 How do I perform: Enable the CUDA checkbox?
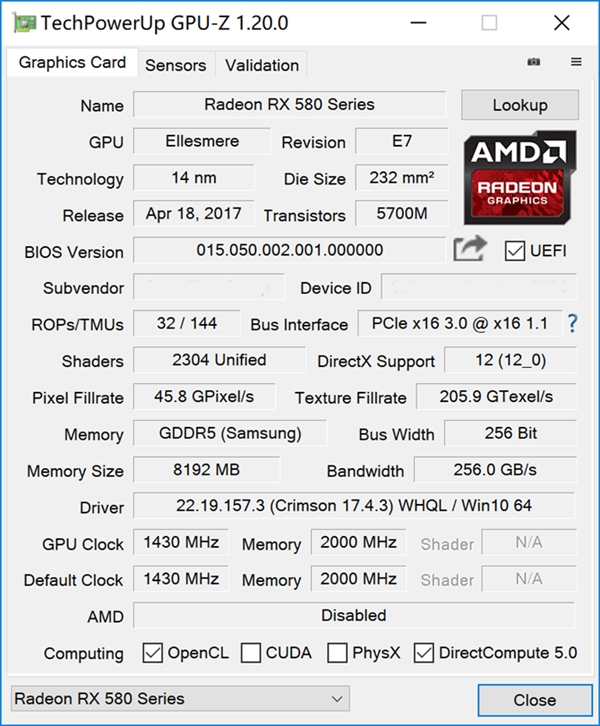tap(251, 653)
